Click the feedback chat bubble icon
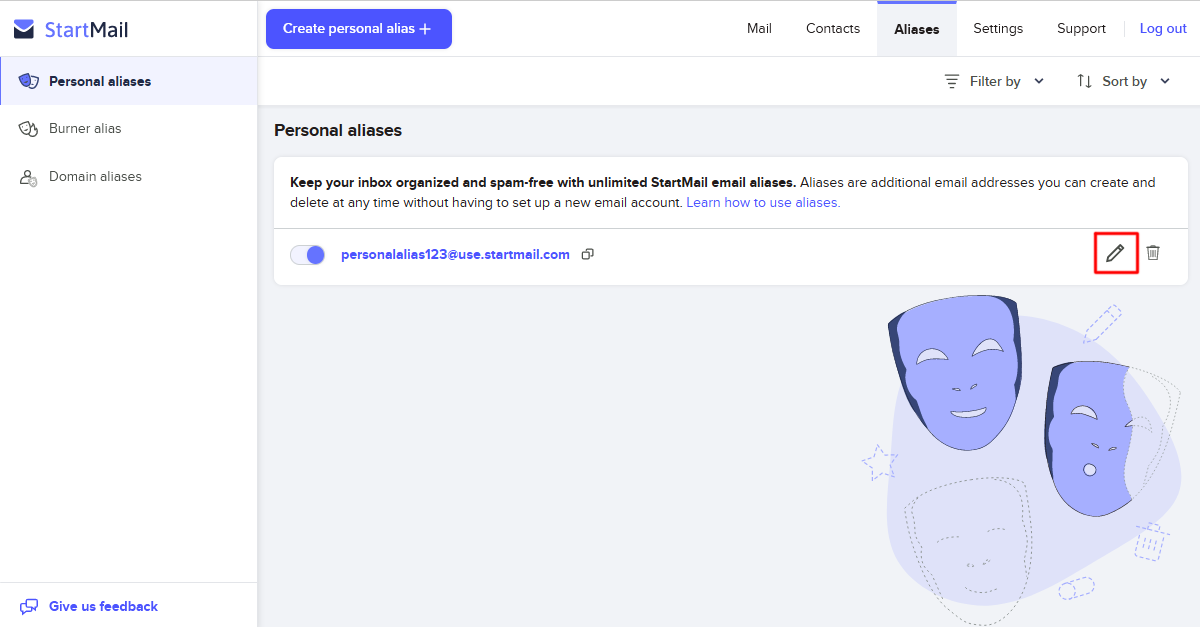The height and width of the screenshot is (627, 1200). pyautogui.click(x=29, y=606)
